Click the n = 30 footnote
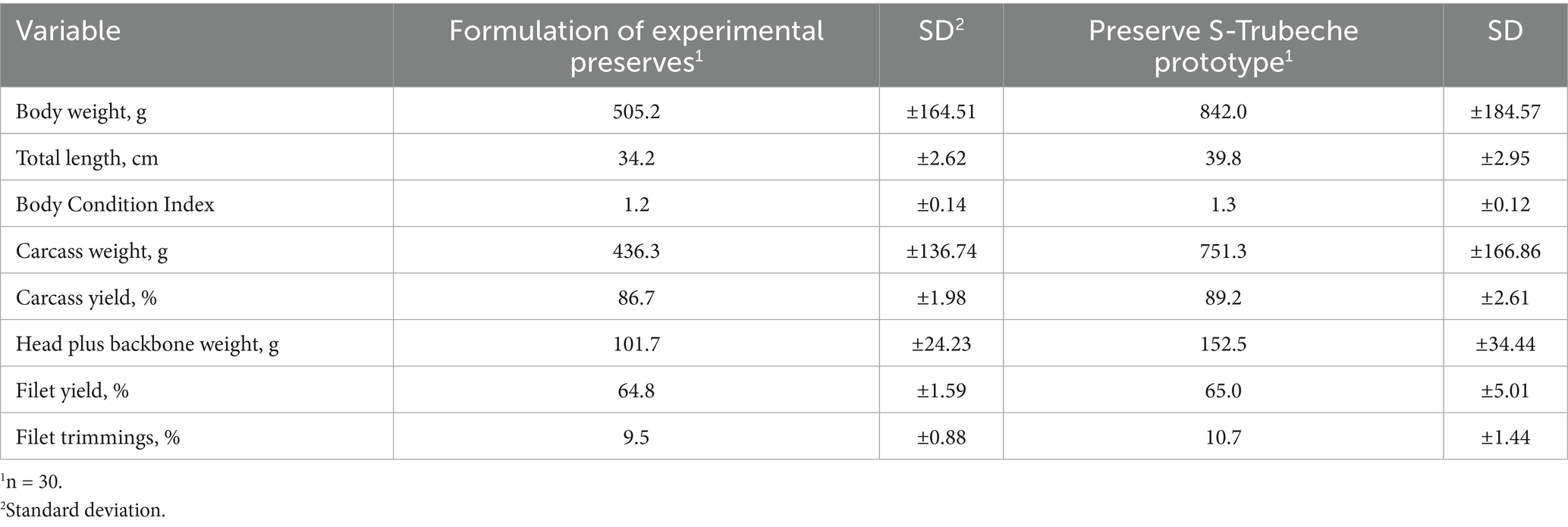The height and width of the screenshot is (527, 1568). tap(33, 482)
